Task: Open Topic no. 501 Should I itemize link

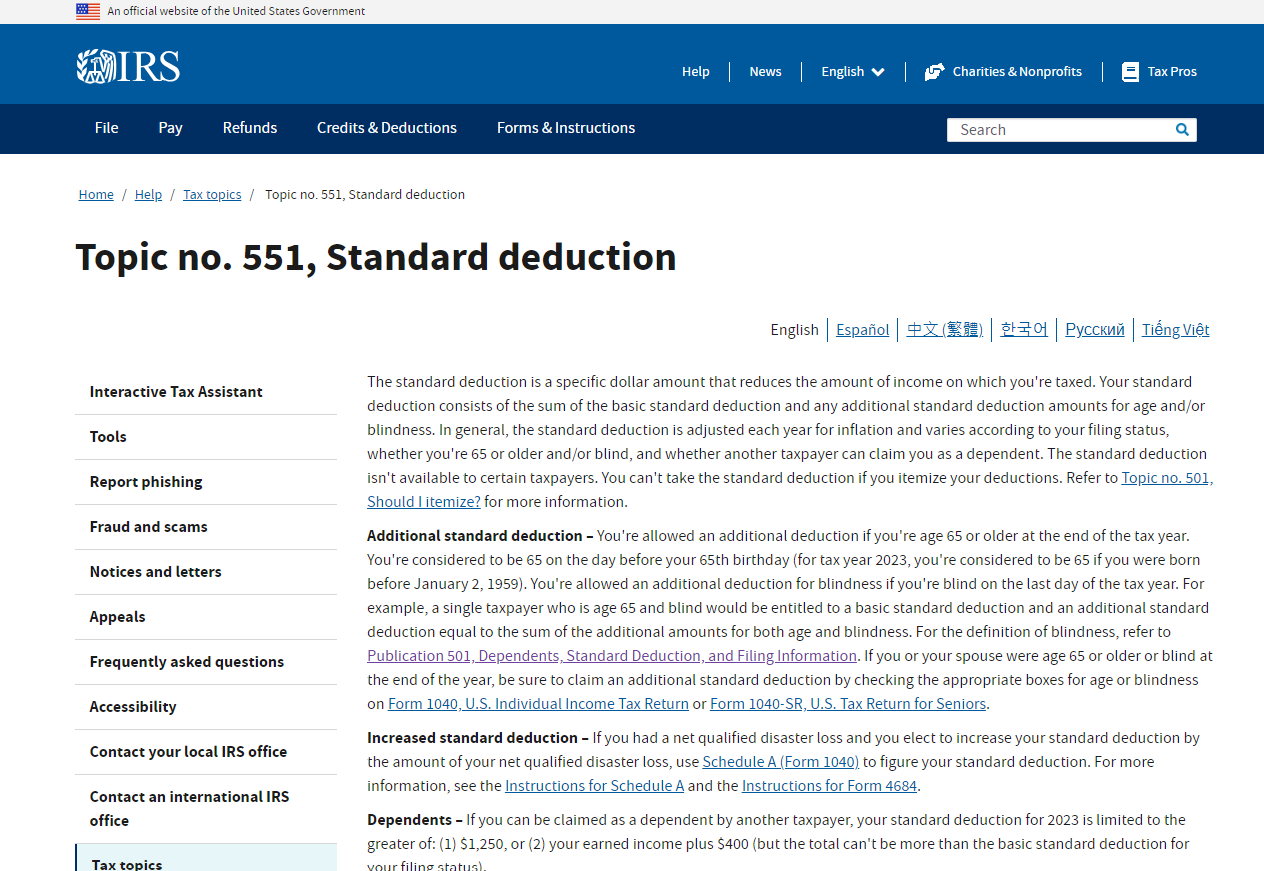Action: coord(1167,478)
